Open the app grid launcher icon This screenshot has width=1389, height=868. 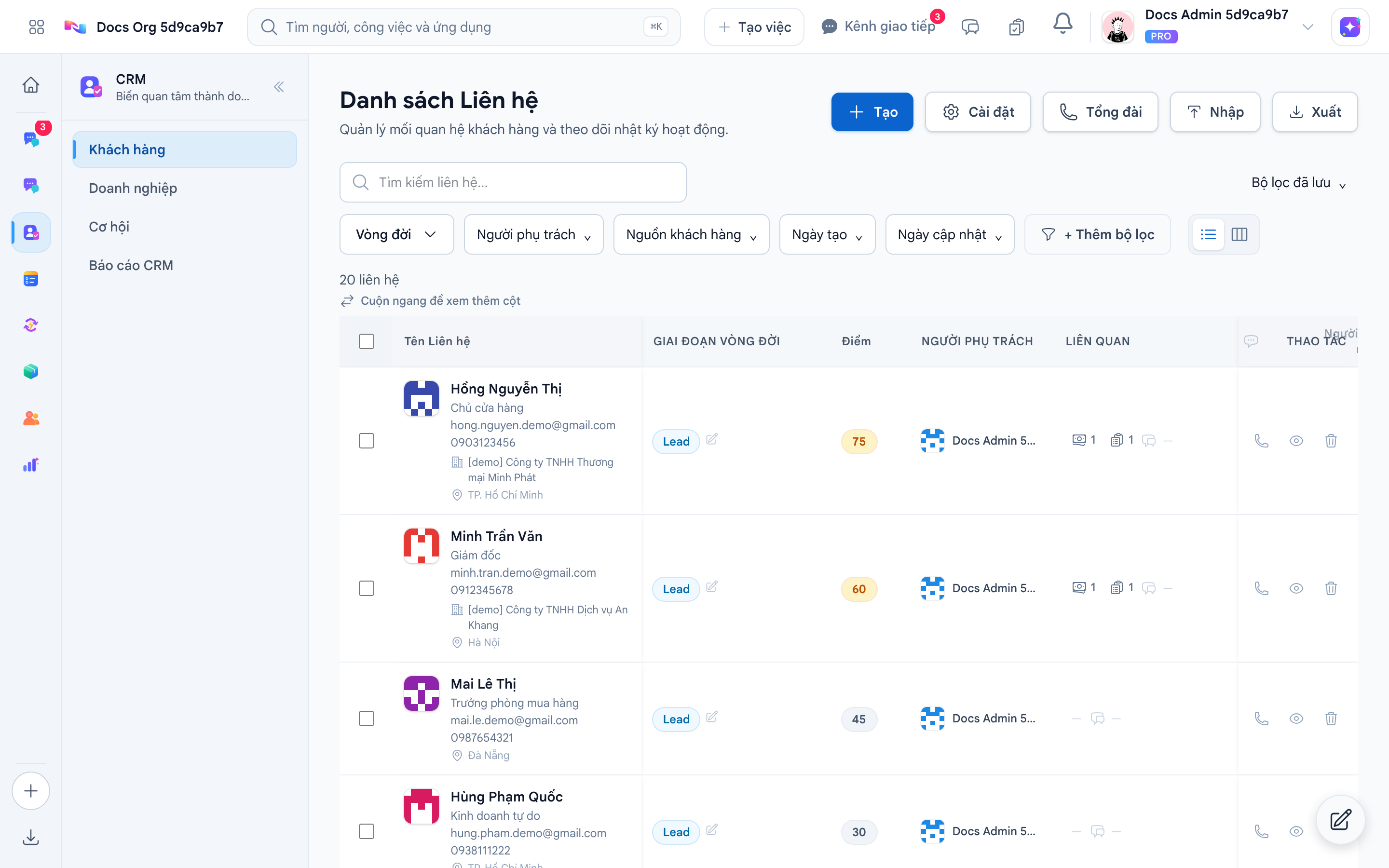click(36, 27)
